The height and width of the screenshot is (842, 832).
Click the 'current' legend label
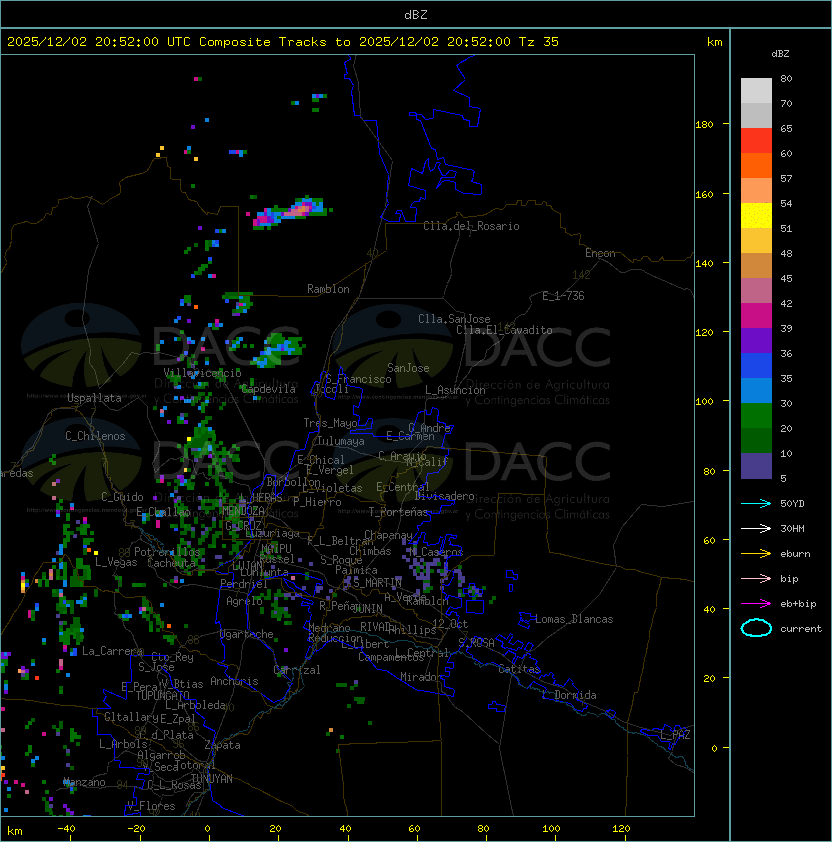(x=801, y=628)
